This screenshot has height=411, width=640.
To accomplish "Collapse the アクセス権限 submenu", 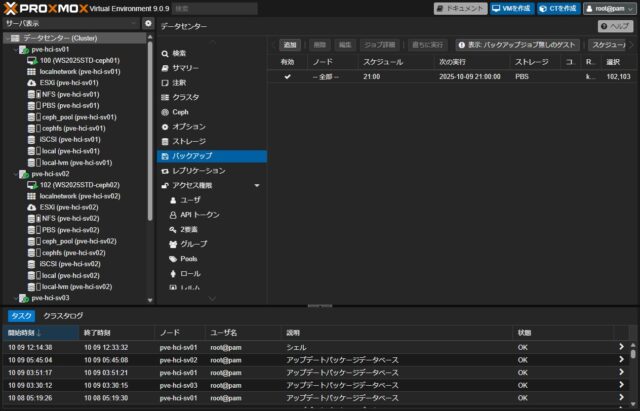I will tap(256, 186).
